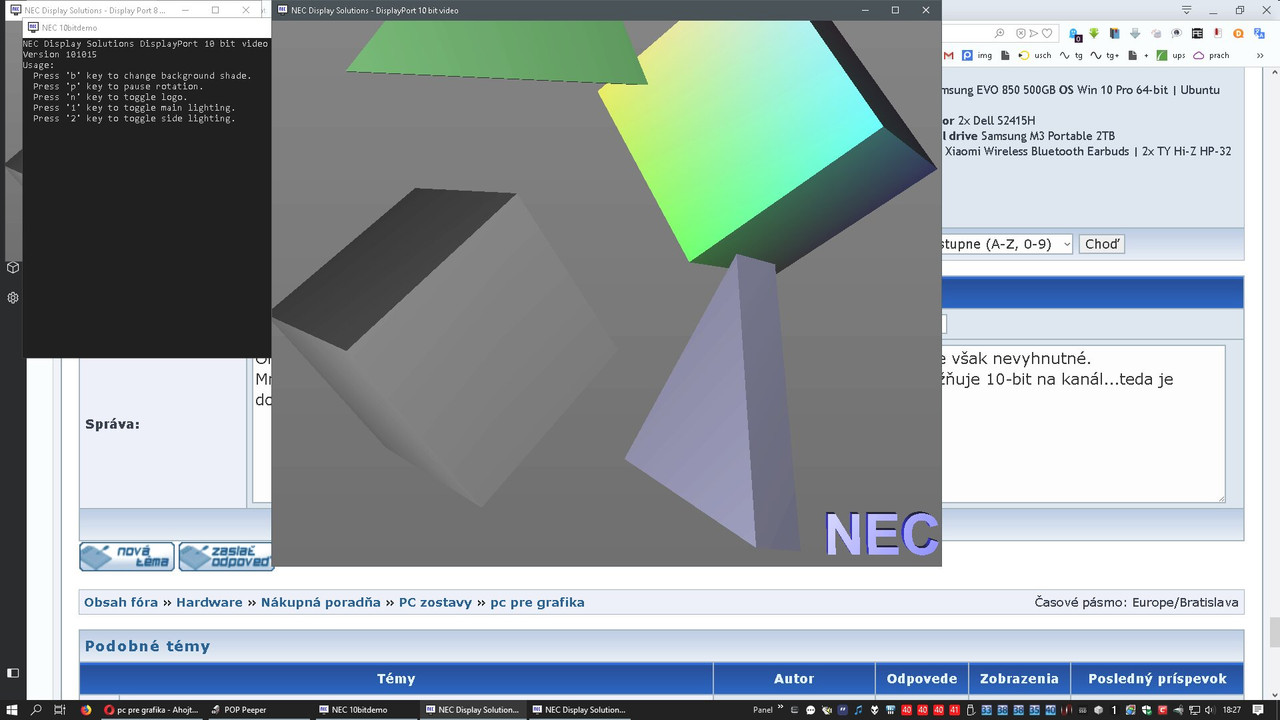Expand the bookmarks bar overflow chevron

[1260, 55]
